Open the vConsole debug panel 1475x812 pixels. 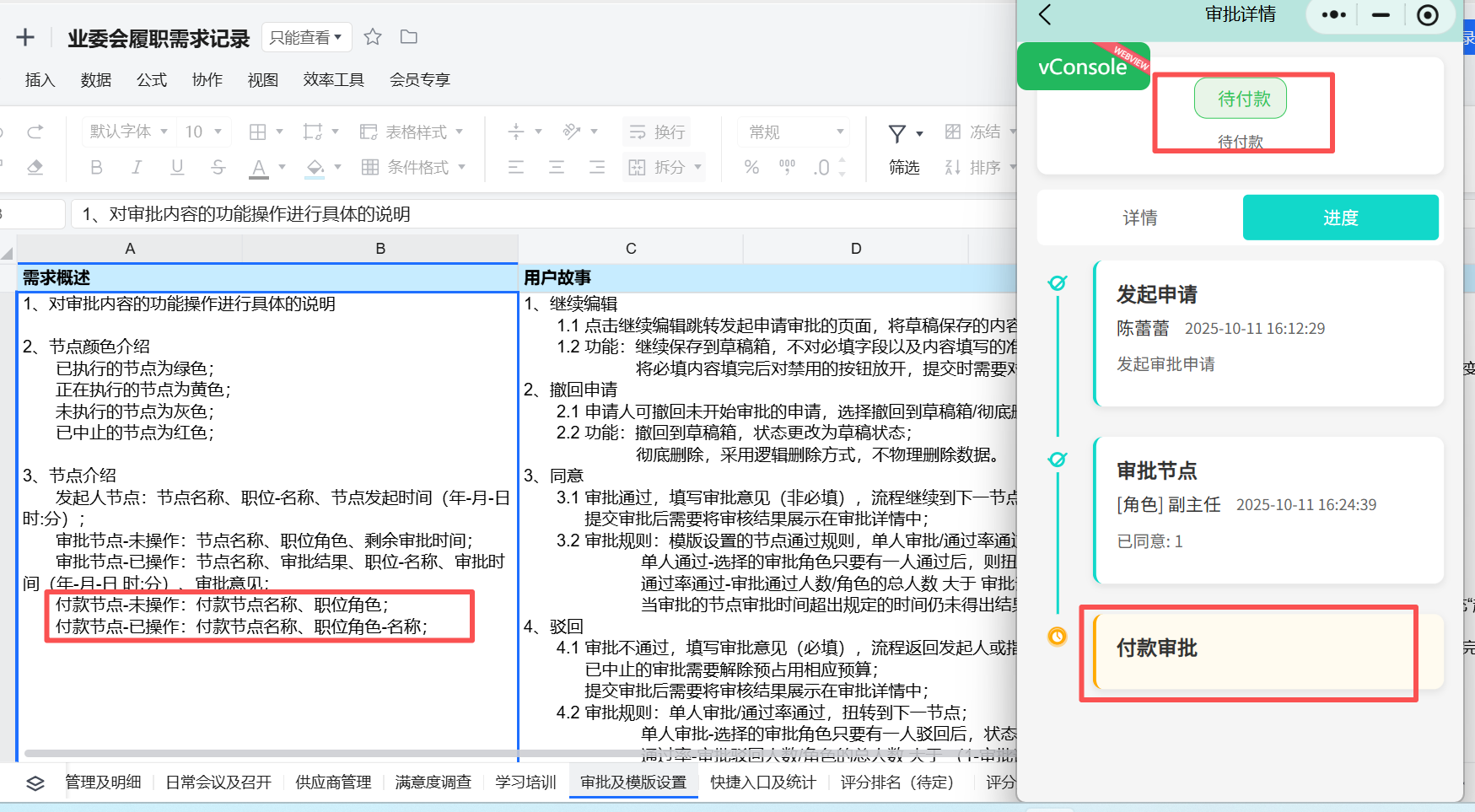click(1084, 67)
